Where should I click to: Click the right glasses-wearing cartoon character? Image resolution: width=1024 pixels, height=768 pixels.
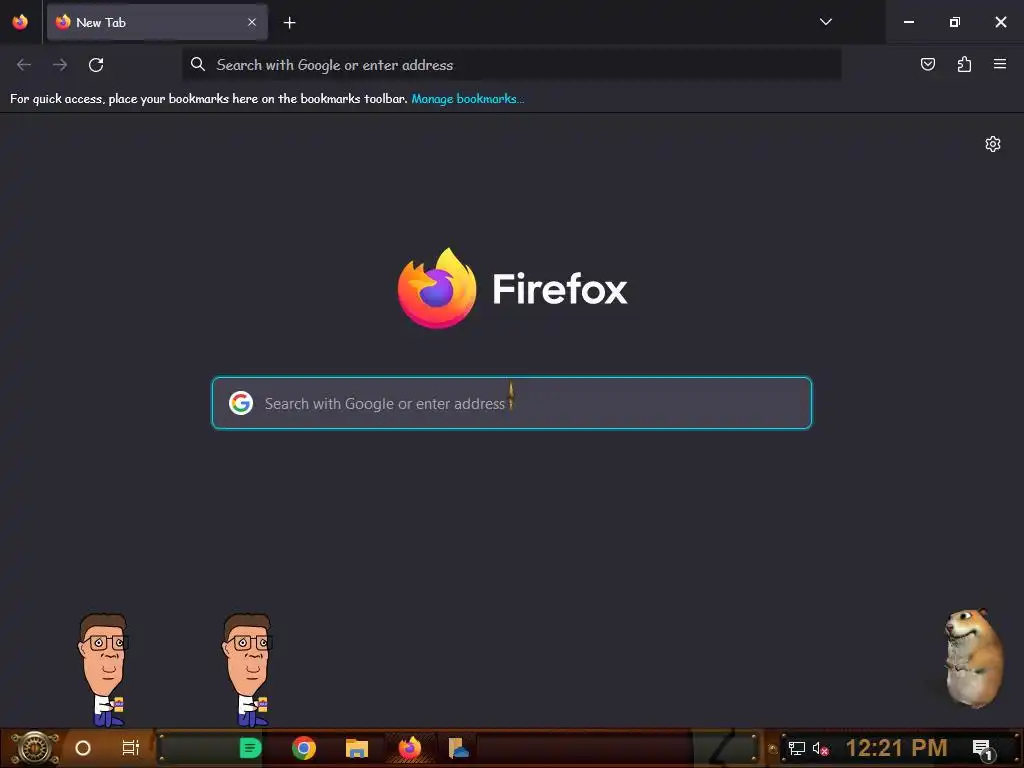[x=248, y=670]
